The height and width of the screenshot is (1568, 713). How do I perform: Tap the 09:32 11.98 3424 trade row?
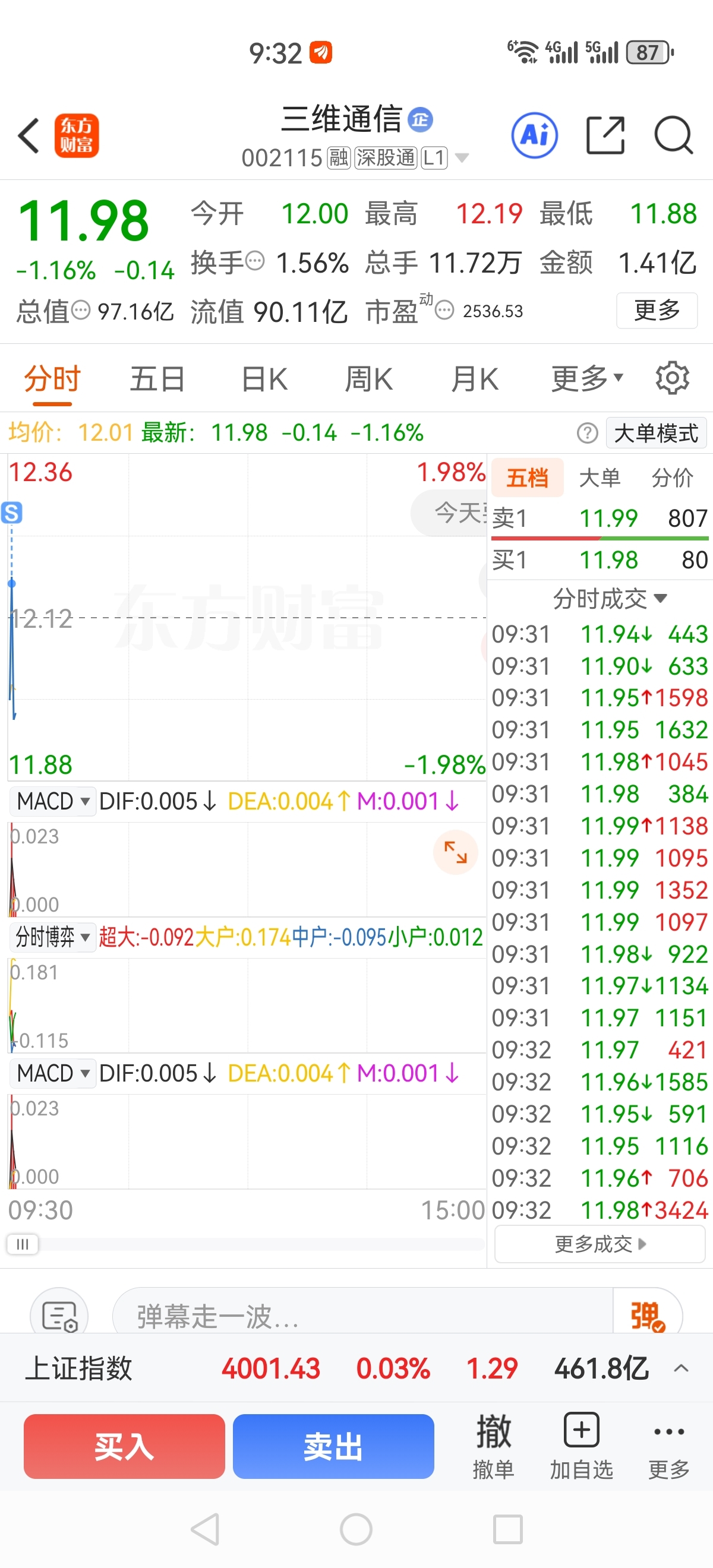click(x=600, y=1210)
